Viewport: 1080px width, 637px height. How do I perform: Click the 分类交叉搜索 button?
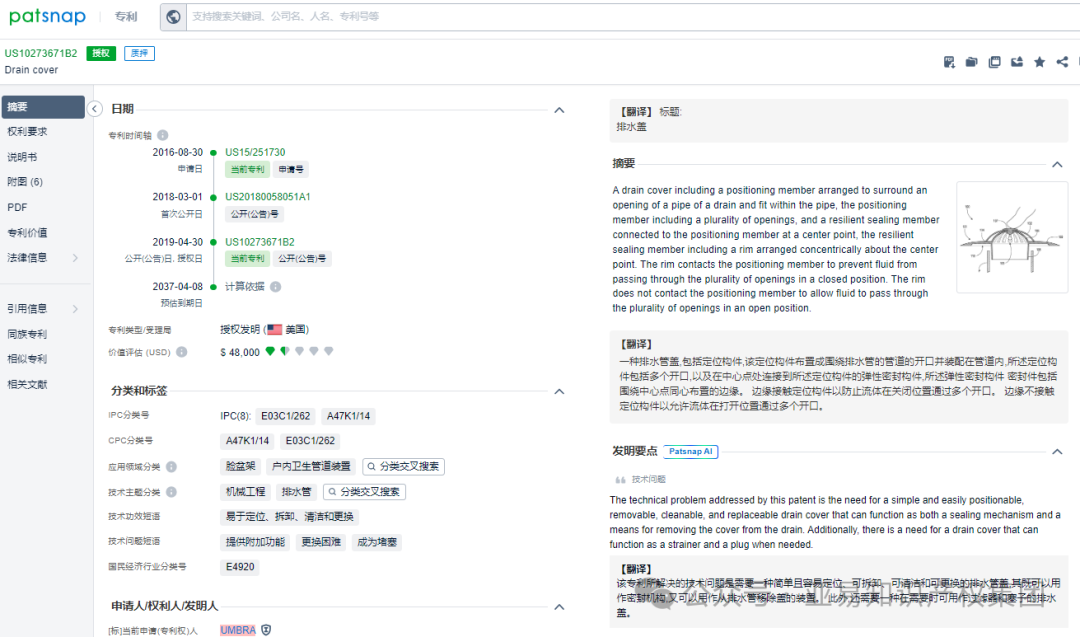[402, 466]
